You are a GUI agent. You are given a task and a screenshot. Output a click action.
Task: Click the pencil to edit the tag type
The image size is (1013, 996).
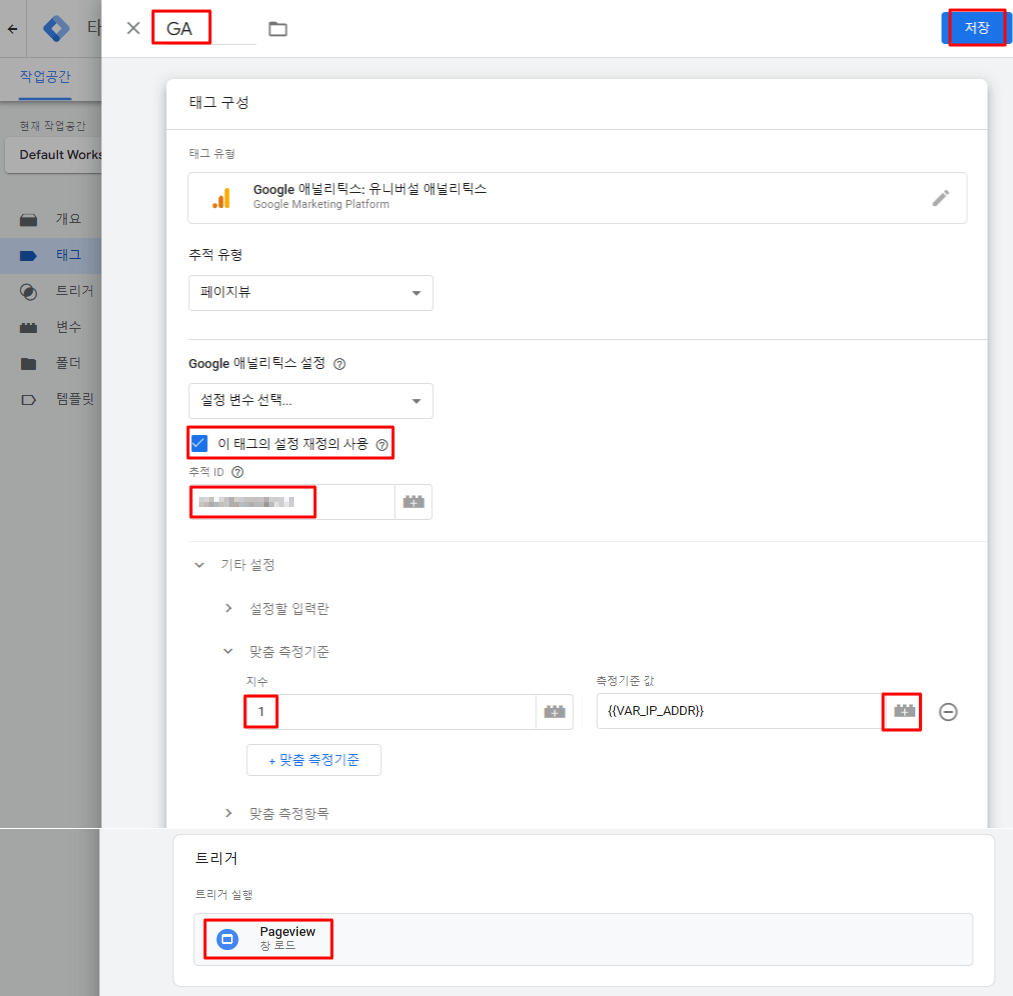click(940, 198)
